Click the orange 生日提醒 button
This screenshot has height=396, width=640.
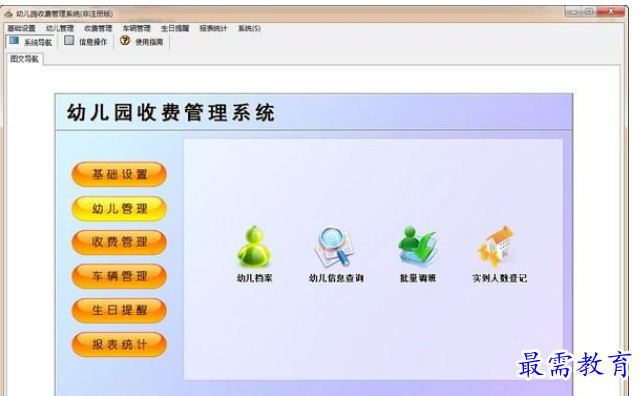point(119,310)
